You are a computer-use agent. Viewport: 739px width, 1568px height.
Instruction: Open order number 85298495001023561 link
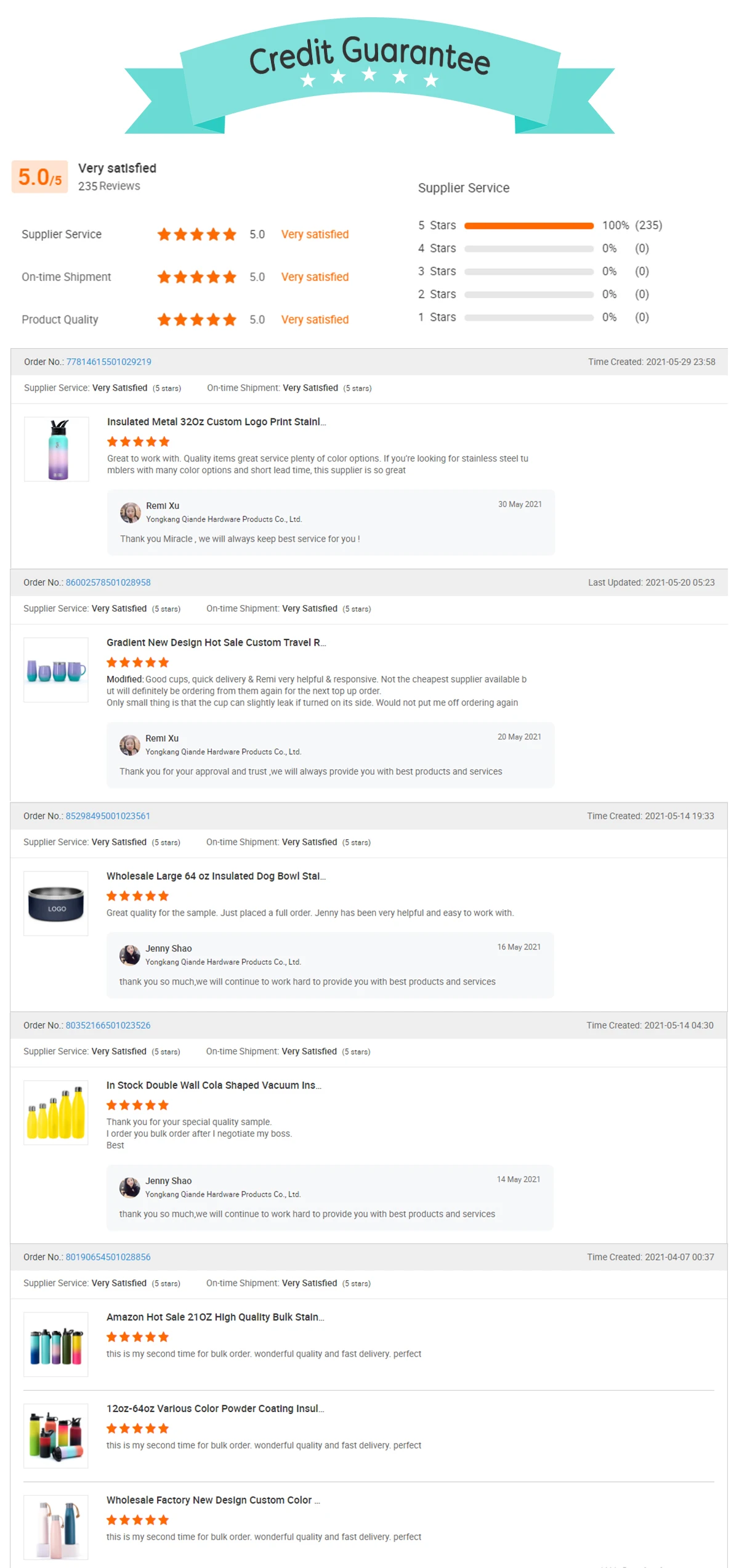coord(108,816)
